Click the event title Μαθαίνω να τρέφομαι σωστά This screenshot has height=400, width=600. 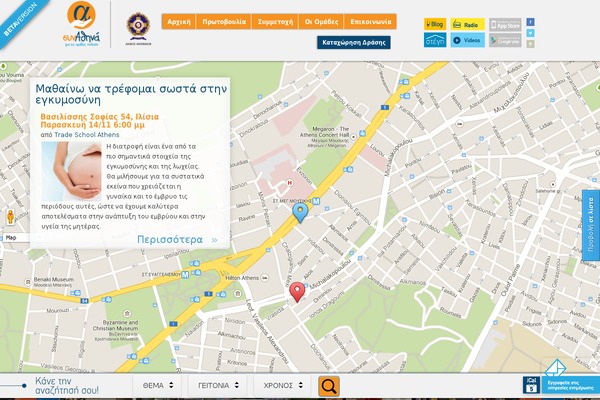(131, 94)
